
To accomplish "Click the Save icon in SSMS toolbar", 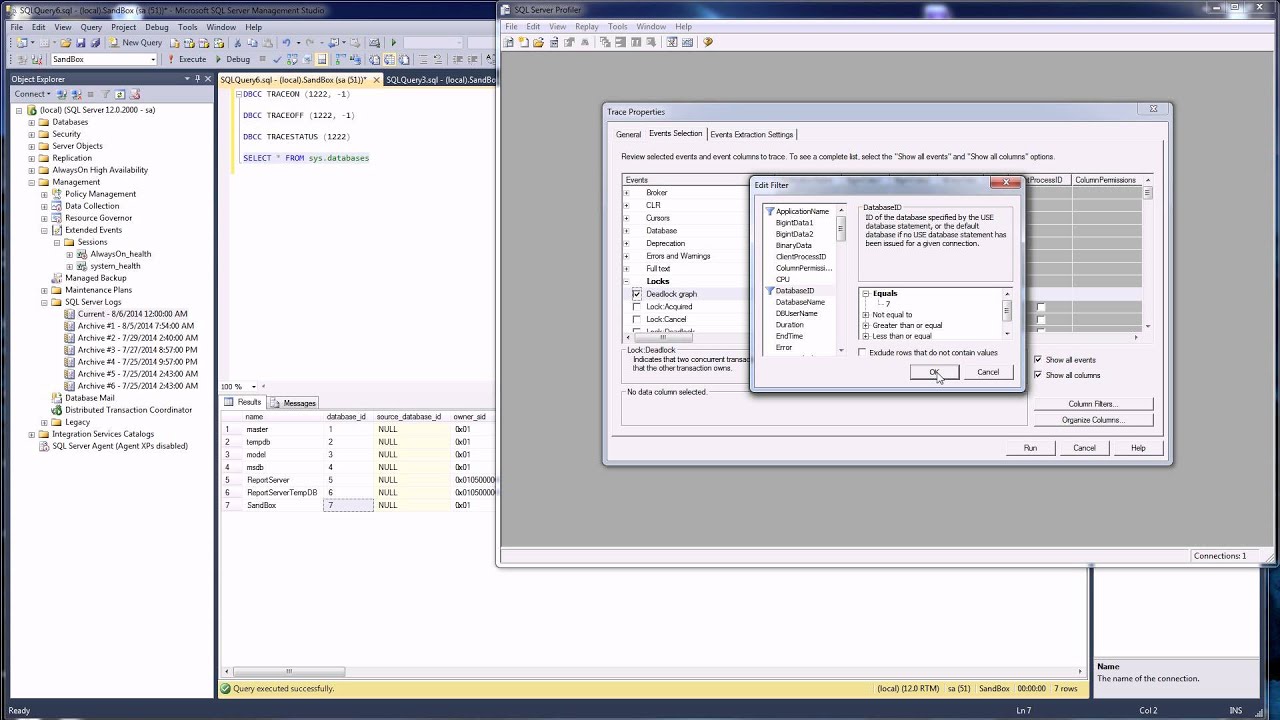I will click(81, 43).
